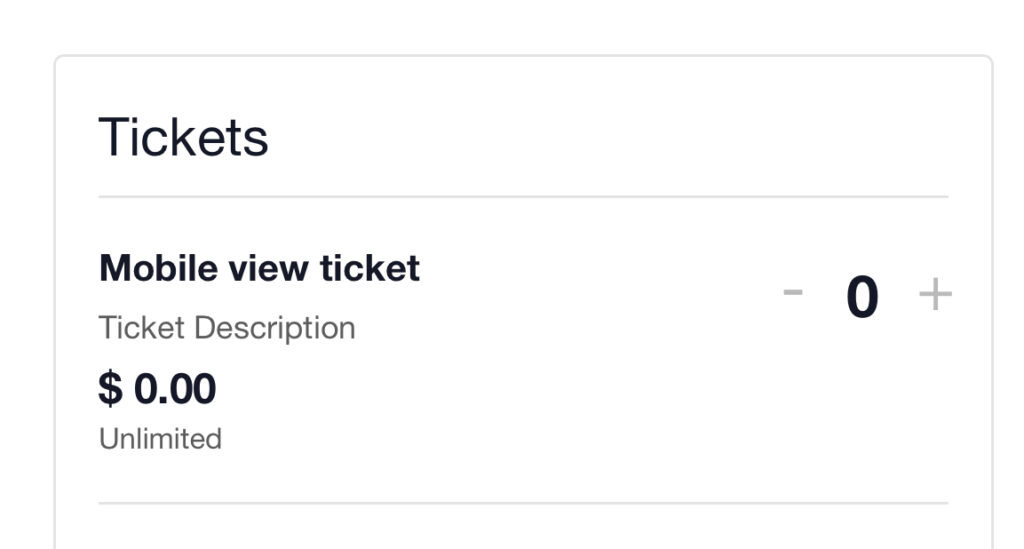
Task: Select the Tickets section heading
Action: tap(183, 137)
